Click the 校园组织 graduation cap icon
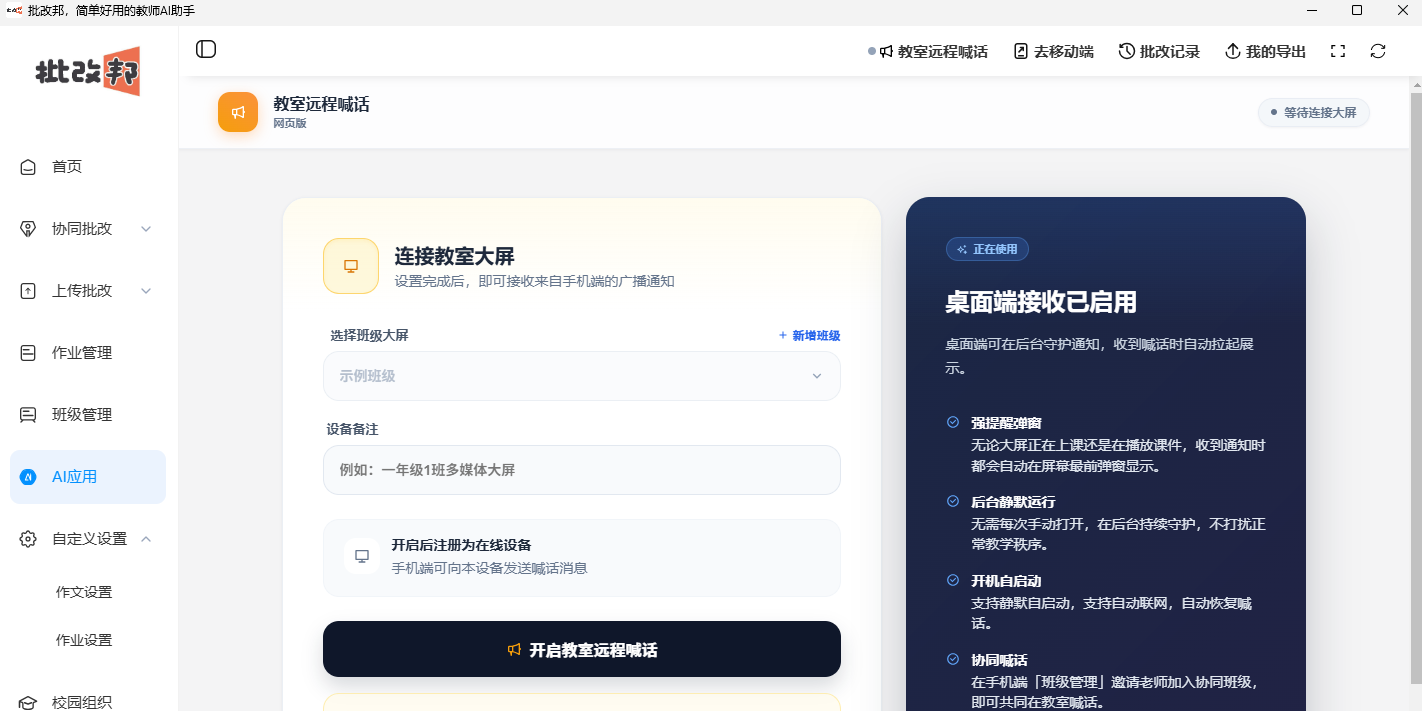Viewport: 1422px width, 711px height. click(29, 702)
